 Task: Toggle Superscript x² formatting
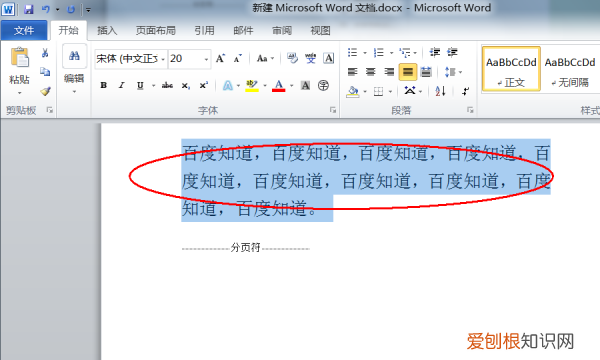pyautogui.click(x=203, y=85)
